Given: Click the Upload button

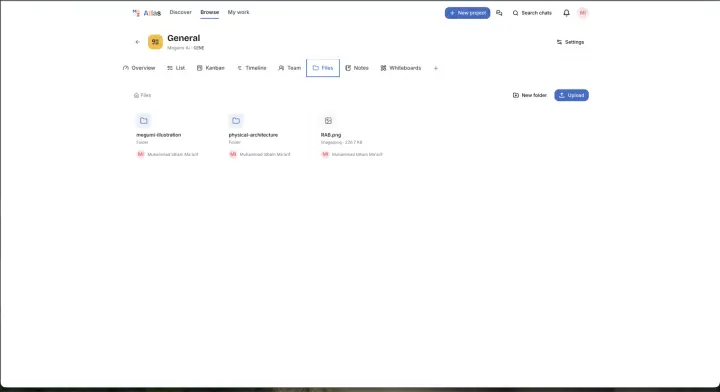Looking at the screenshot, I should point(571,95).
